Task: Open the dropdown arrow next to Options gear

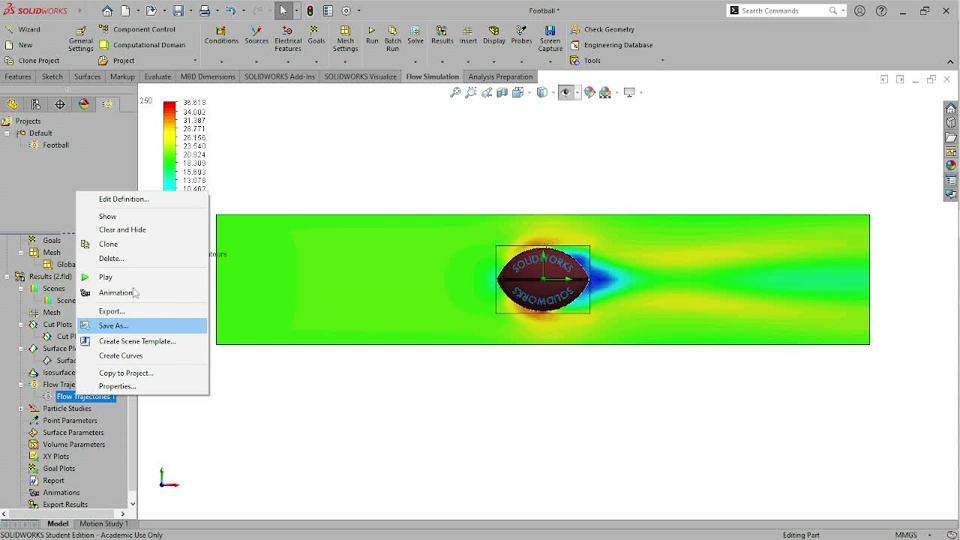Action: coord(359,10)
